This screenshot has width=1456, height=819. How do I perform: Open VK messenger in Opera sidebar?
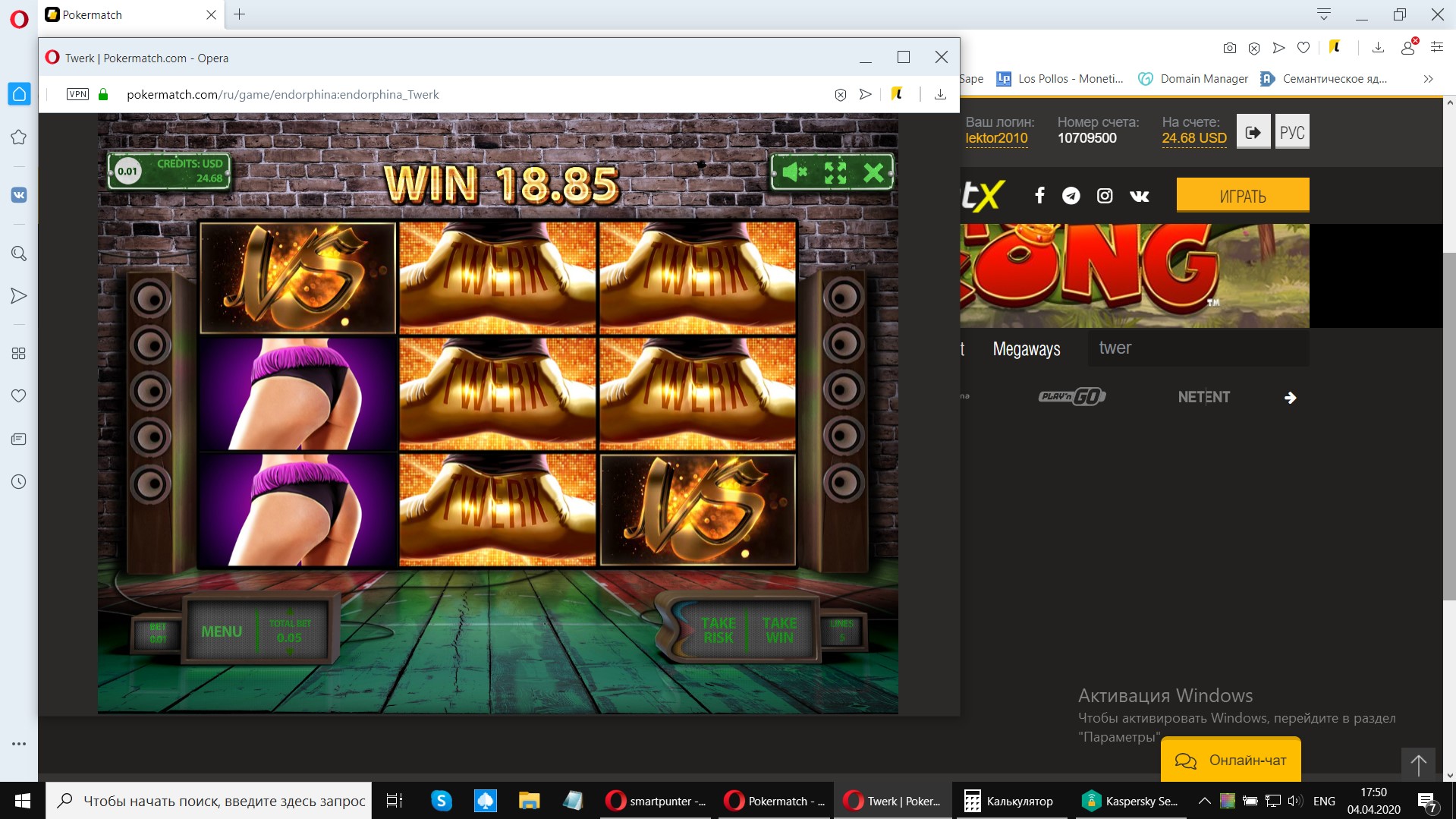pos(19,195)
